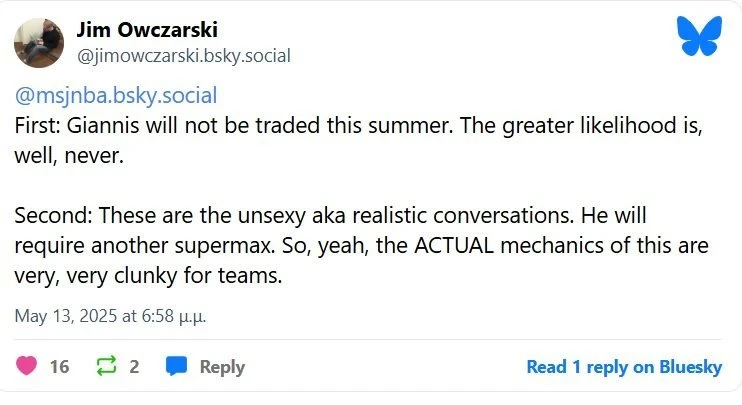742x405 pixels.
Task: Open the Read 1 reply on Bluesky link
Action: pos(624,367)
